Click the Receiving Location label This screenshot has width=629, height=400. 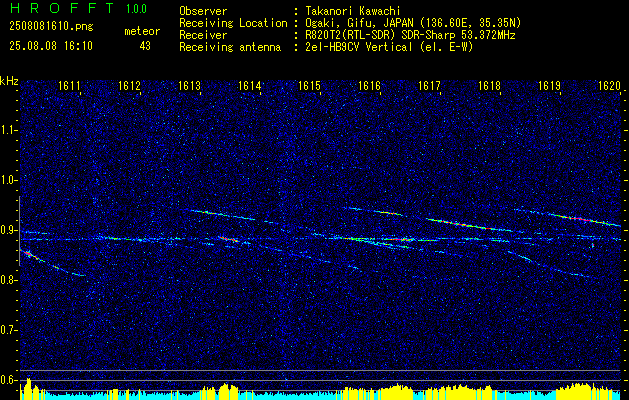tap(233, 23)
